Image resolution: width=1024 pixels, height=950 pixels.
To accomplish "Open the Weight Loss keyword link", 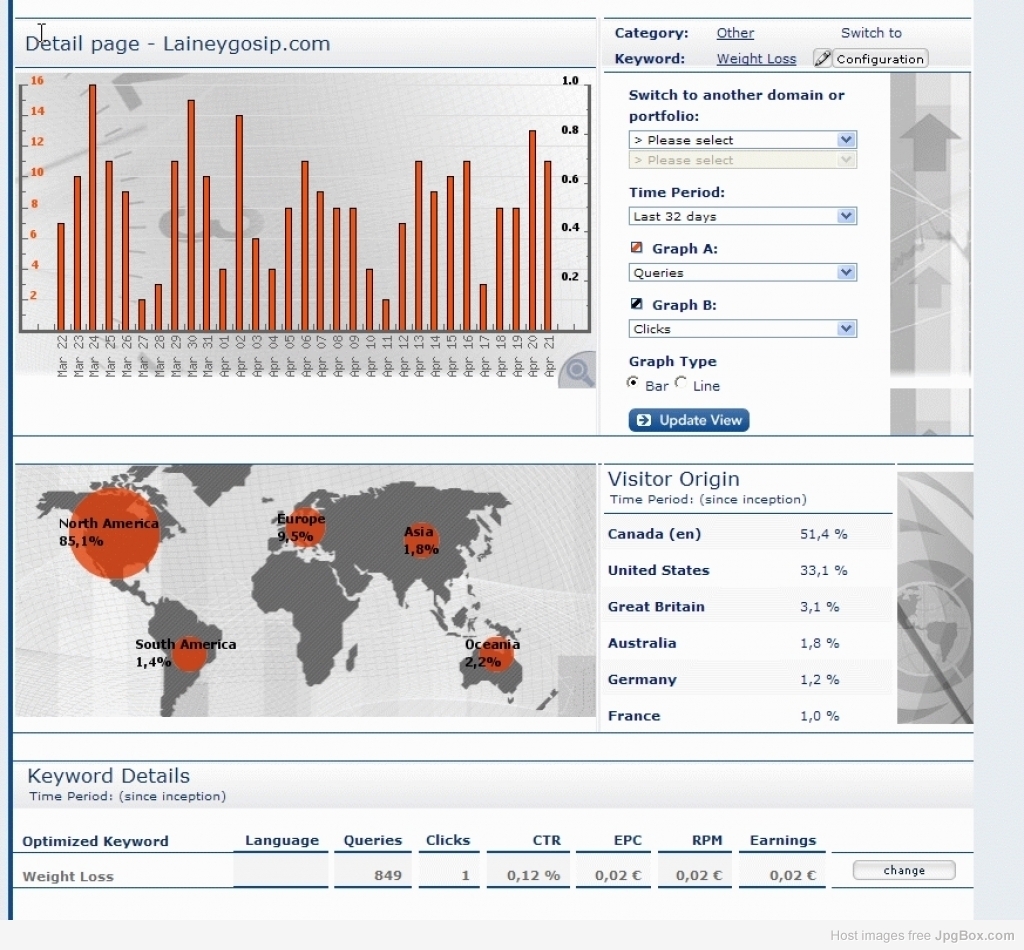I will (756, 59).
